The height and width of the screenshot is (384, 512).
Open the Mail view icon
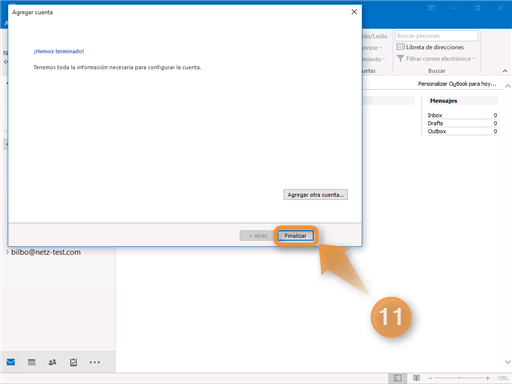pyautogui.click(x=11, y=362)
